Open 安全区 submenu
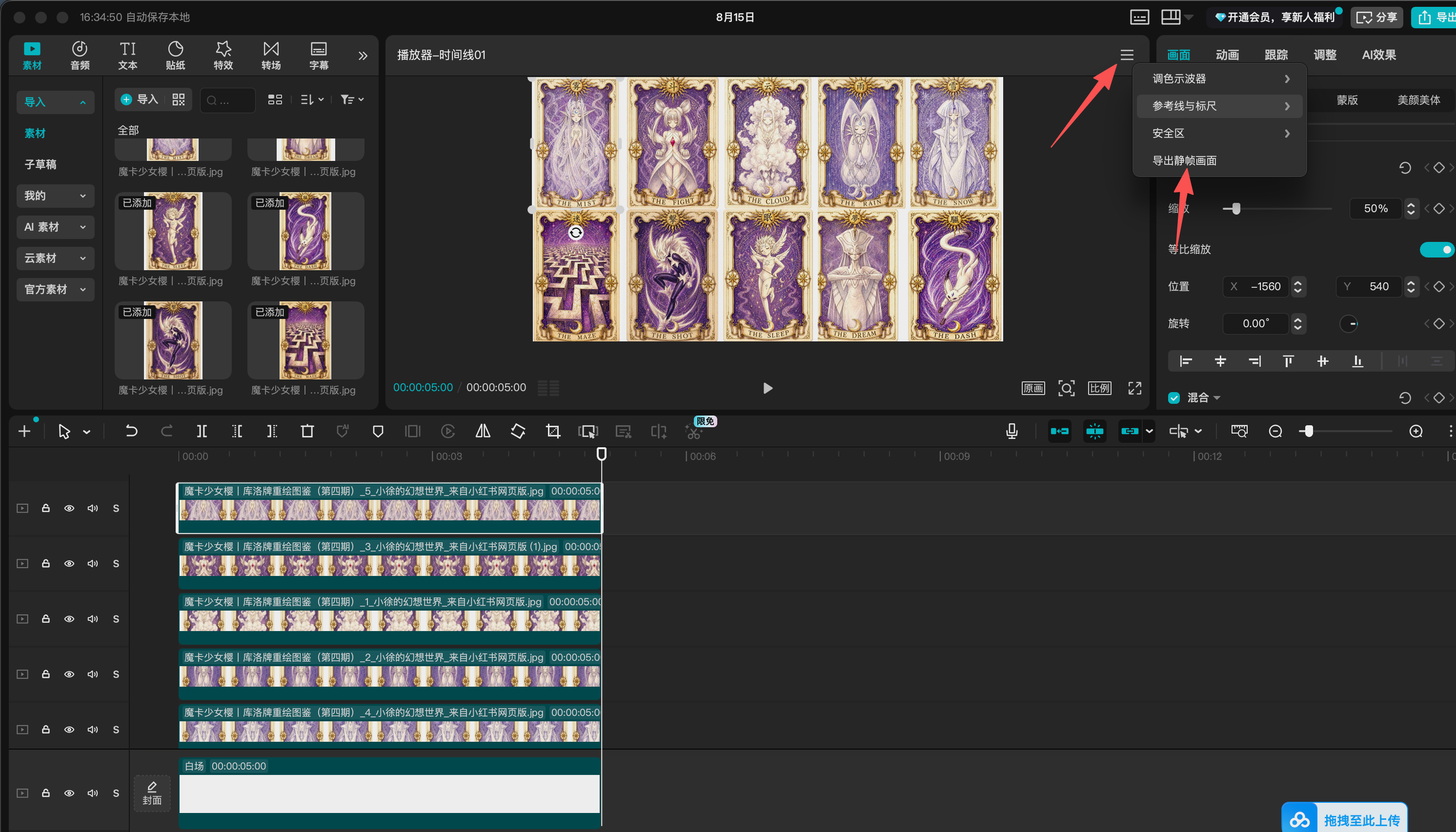This screenshot has height=832, width=1456. [1219, 133]
